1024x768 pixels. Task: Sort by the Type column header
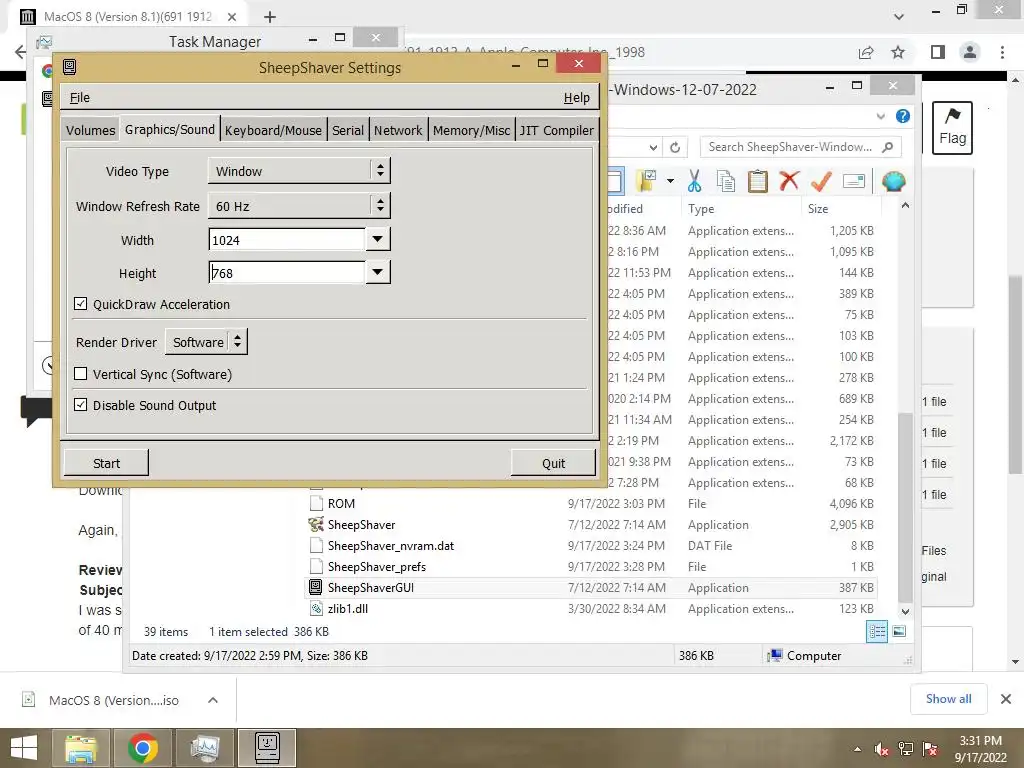point(701,209)
